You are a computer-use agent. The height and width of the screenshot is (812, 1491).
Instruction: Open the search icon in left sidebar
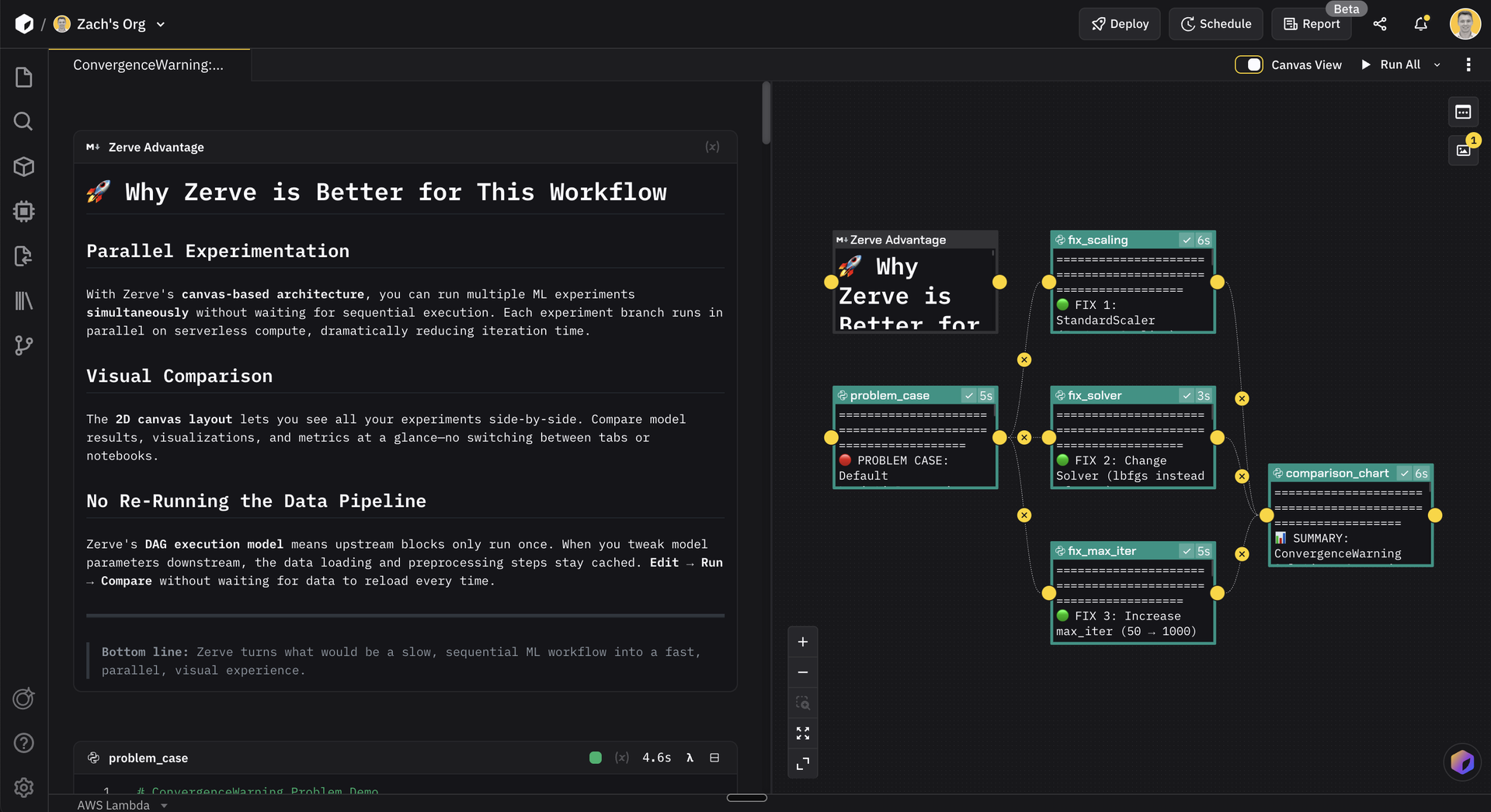pyautogui.click(x=24, y=121)
